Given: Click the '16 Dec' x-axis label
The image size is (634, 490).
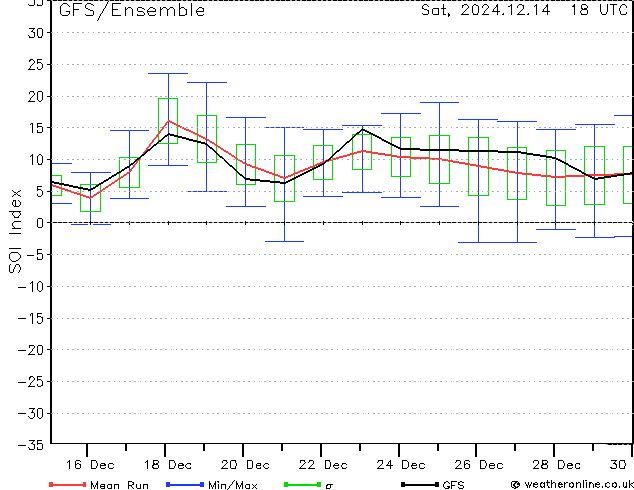Looking at the screenshot, I should (90, 465).
